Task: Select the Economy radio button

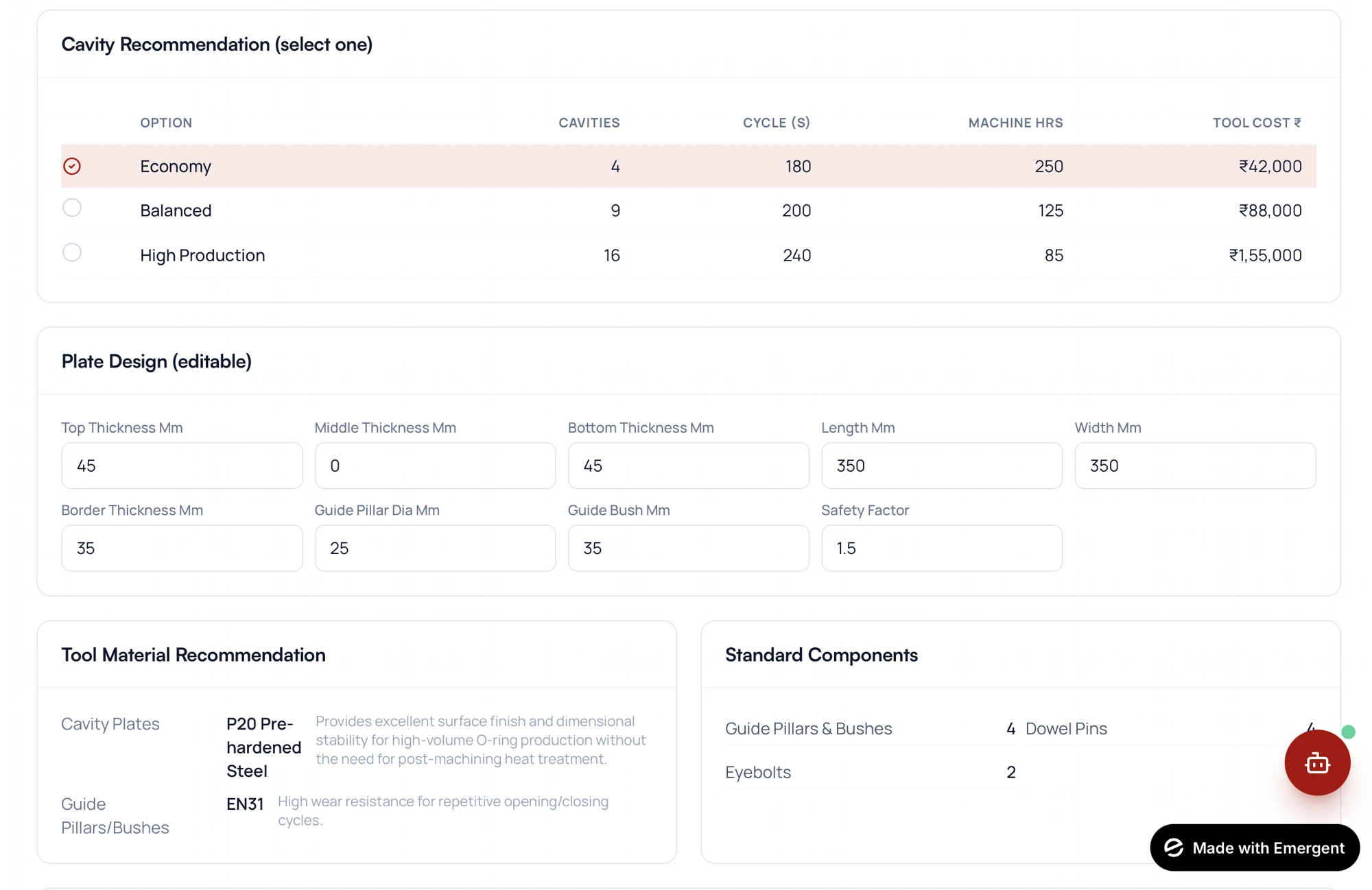Action: (x=72, y=166)
